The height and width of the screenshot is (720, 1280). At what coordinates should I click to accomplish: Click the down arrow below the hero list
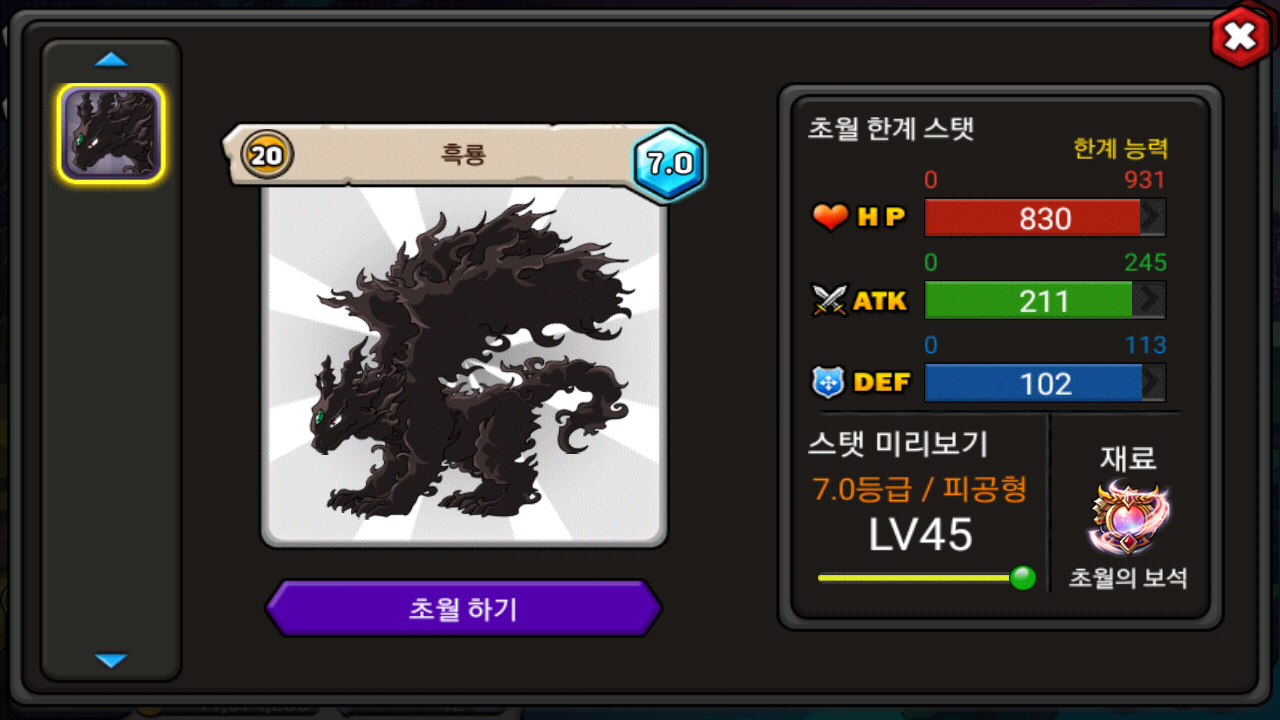(111, 660)
